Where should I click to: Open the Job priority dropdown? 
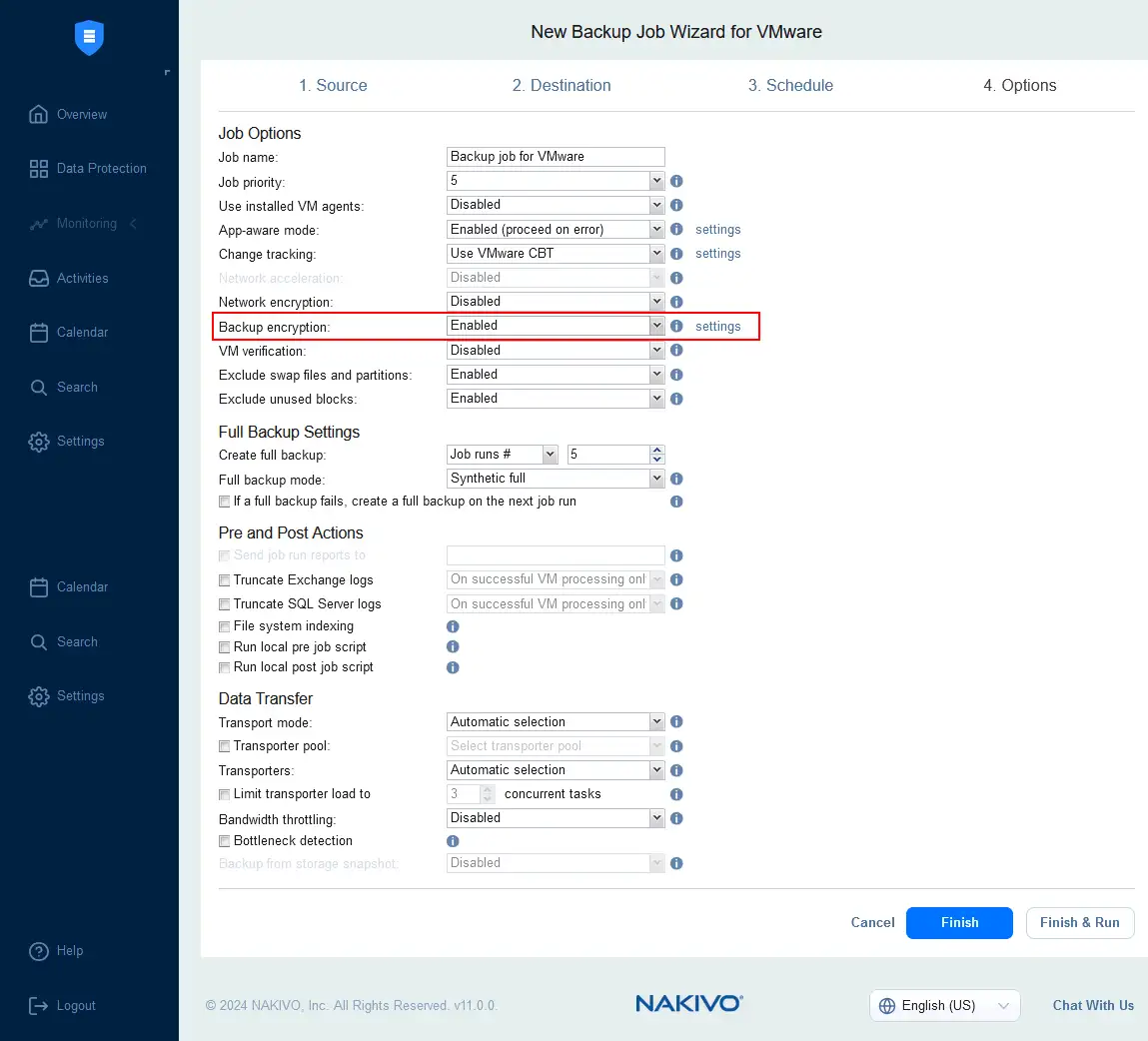point(556,180)
